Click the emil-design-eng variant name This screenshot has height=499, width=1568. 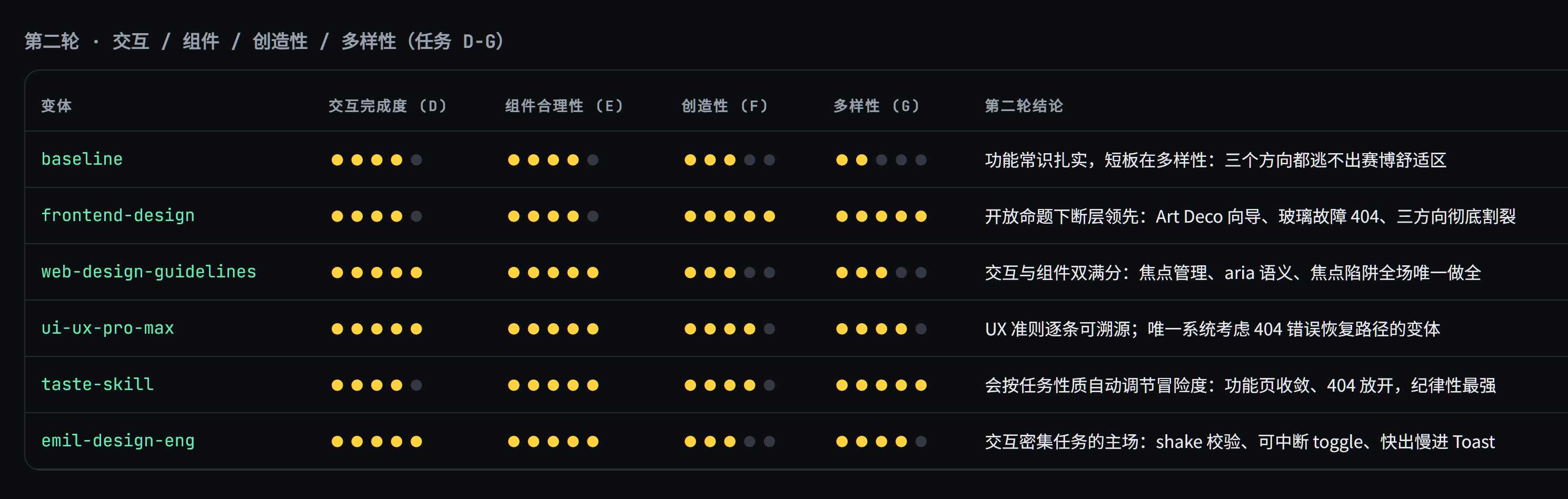(x=117, y=441)
